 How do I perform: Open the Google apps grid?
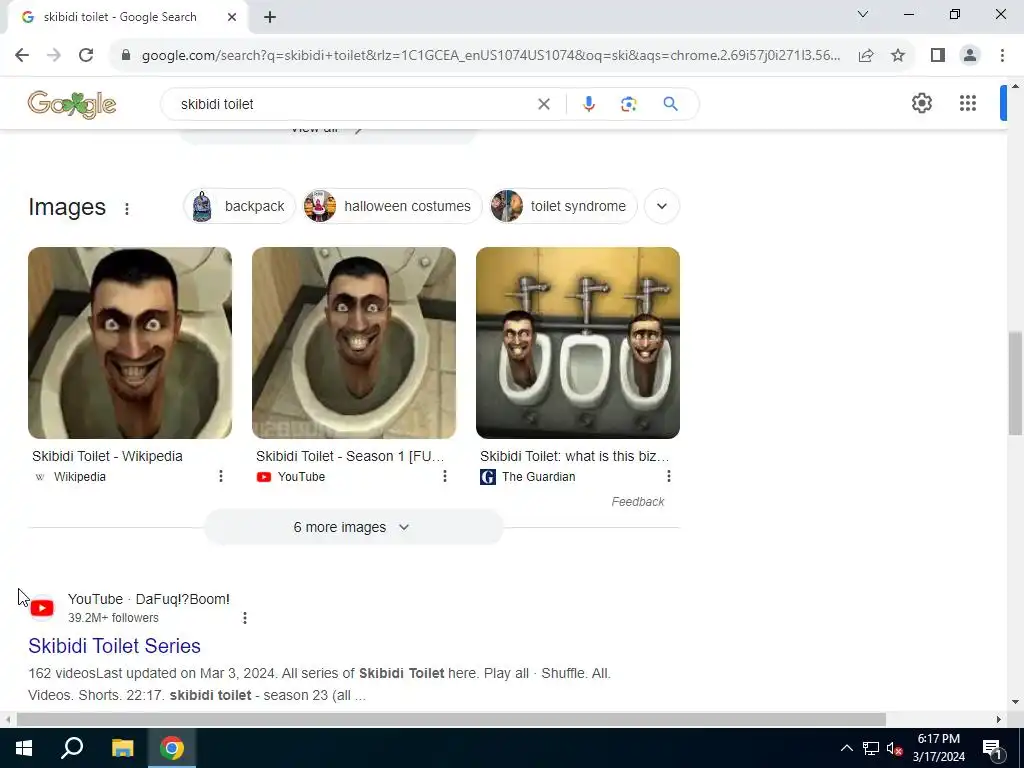968,103
